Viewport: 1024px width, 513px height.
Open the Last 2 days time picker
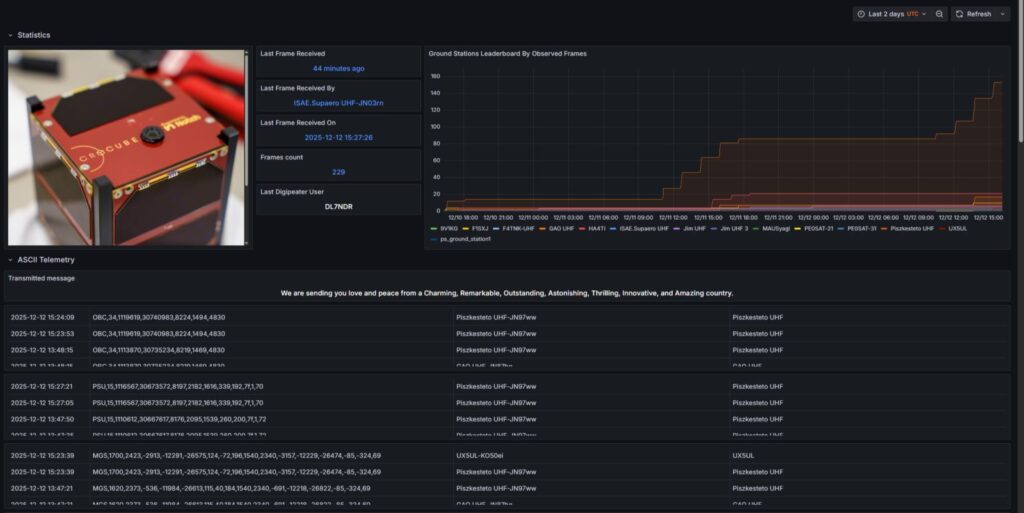tap(890, 14)
